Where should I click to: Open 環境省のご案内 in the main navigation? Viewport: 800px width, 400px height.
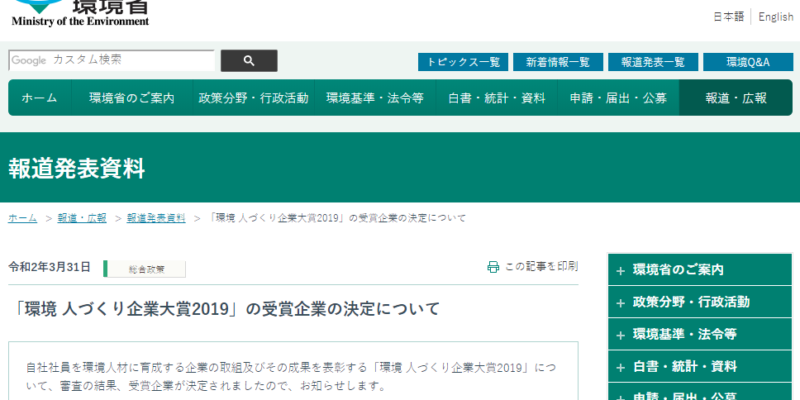[132, 97]
